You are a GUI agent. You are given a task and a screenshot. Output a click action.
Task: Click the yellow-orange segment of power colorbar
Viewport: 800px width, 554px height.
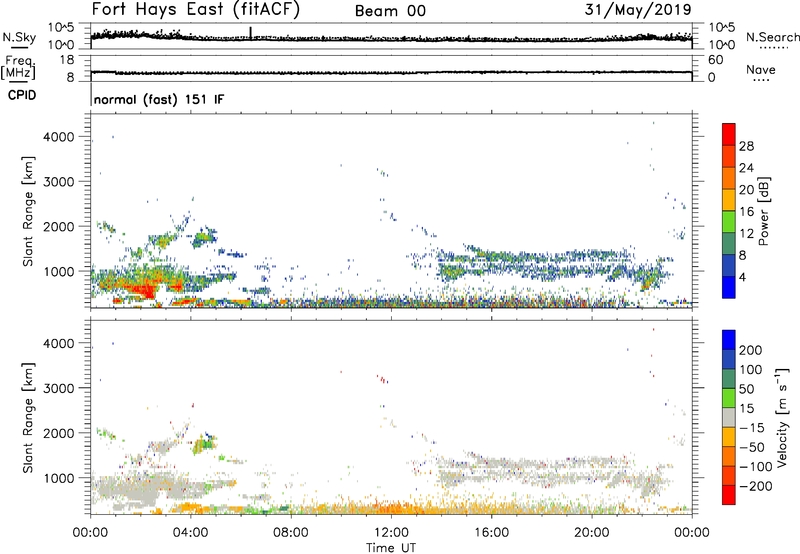(729, 200)
